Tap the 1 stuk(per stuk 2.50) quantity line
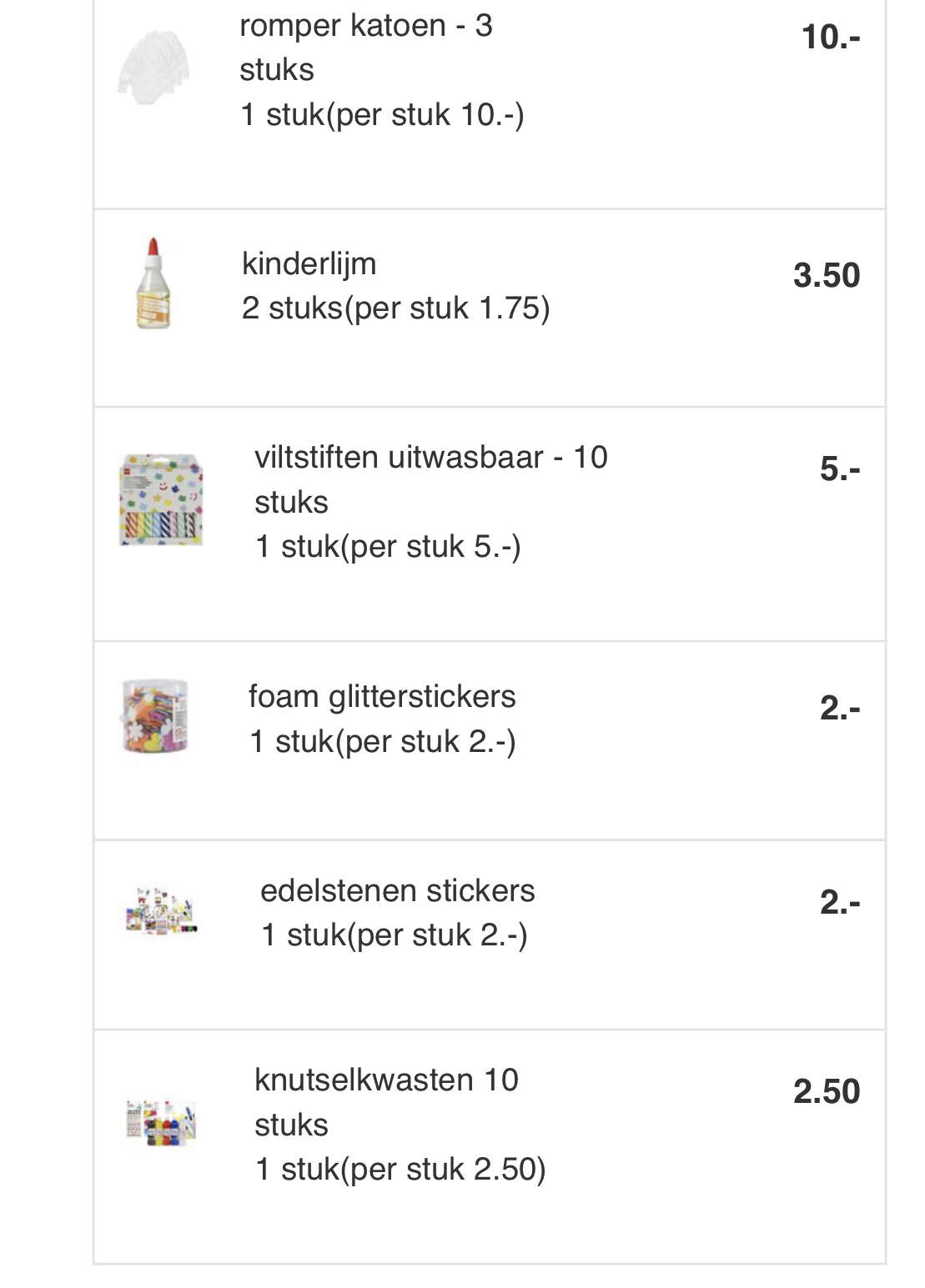This screenshot has width=925, height=1288. coord(400,1170)
